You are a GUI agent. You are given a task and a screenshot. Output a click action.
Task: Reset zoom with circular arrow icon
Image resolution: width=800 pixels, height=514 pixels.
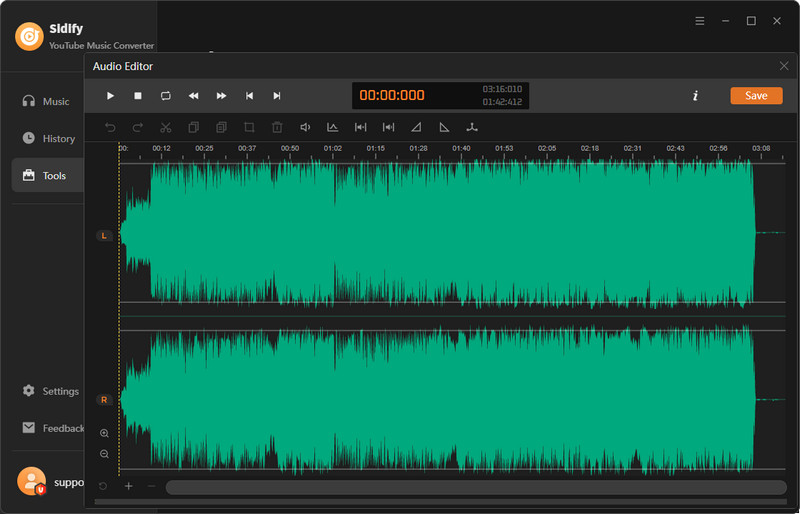click(103, 486)
